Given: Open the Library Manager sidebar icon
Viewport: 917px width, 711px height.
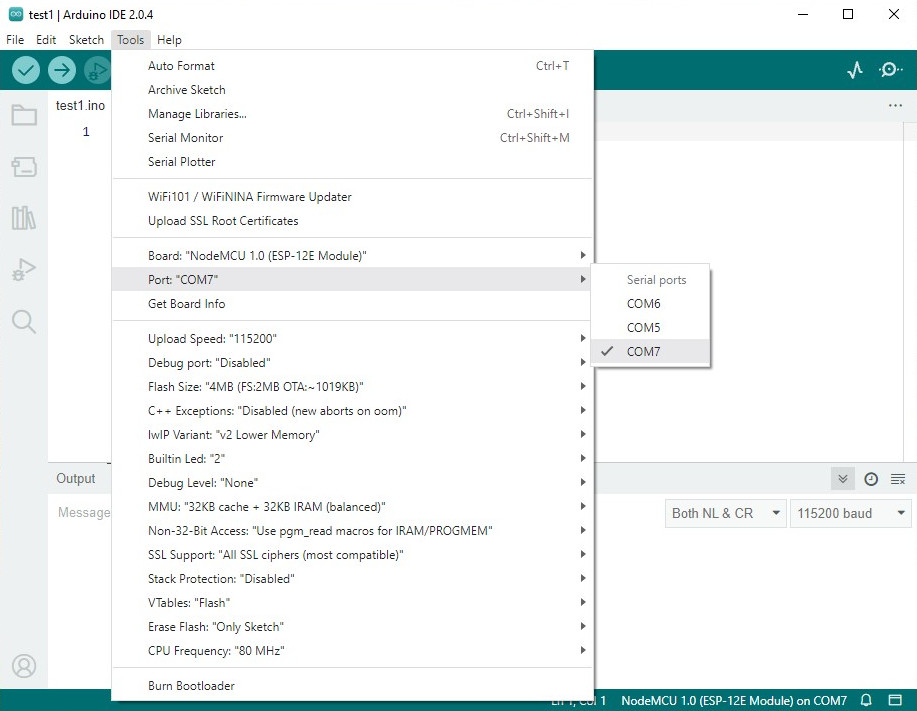Looking at the screenshot, I should click(x=24, y=218).
